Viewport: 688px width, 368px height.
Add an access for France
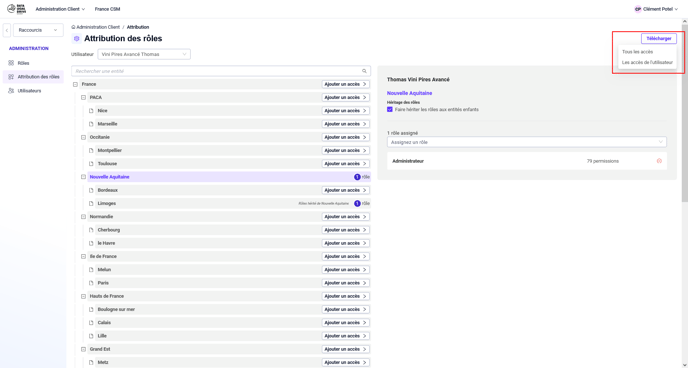[x=345, y=84]
